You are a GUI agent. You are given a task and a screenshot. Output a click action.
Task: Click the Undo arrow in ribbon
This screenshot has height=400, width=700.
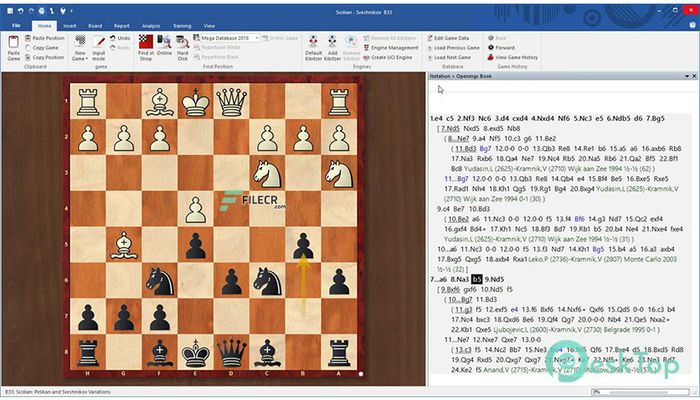112,38
